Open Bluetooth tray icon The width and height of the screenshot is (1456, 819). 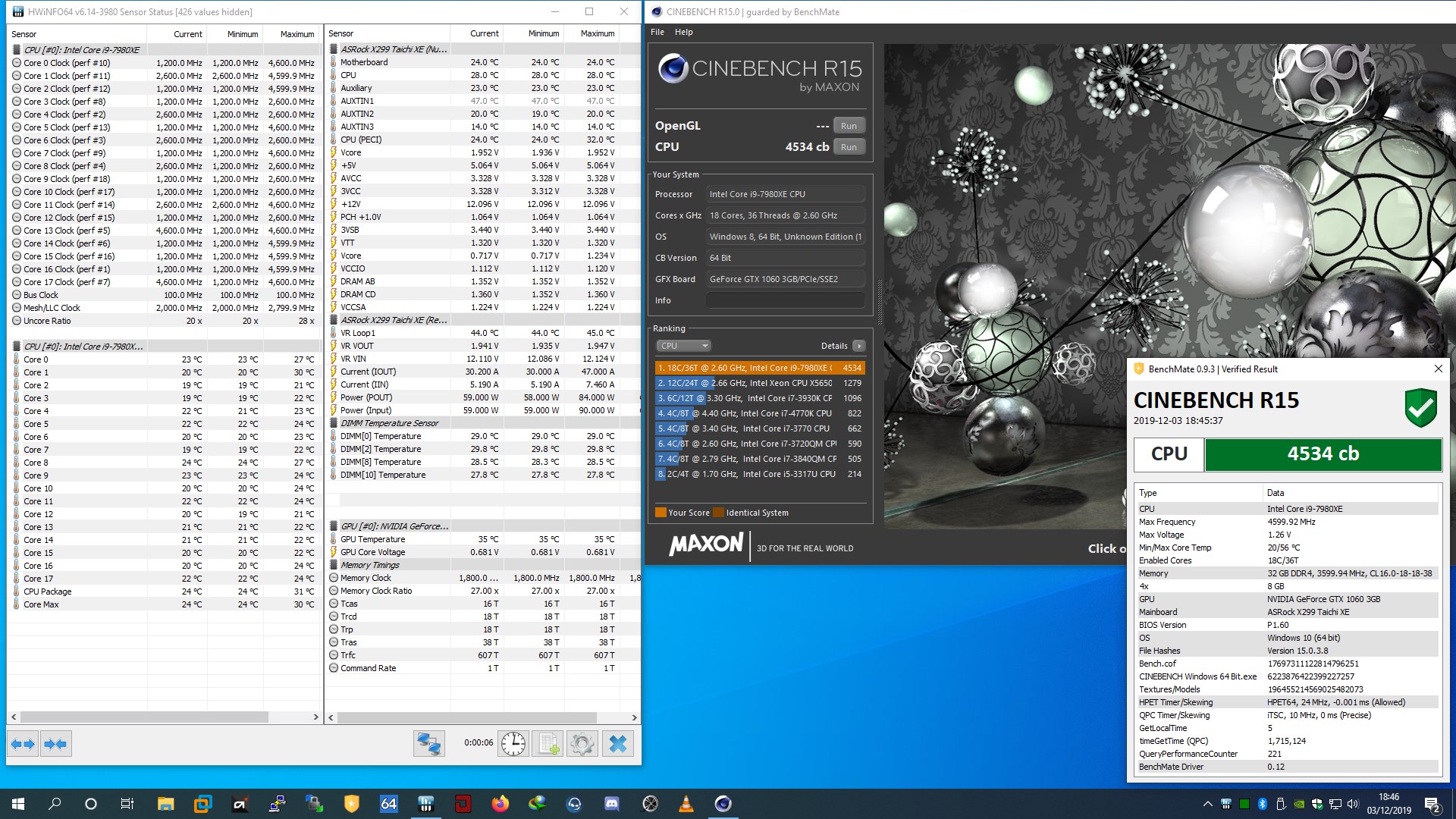click(x=1263, y=804)
